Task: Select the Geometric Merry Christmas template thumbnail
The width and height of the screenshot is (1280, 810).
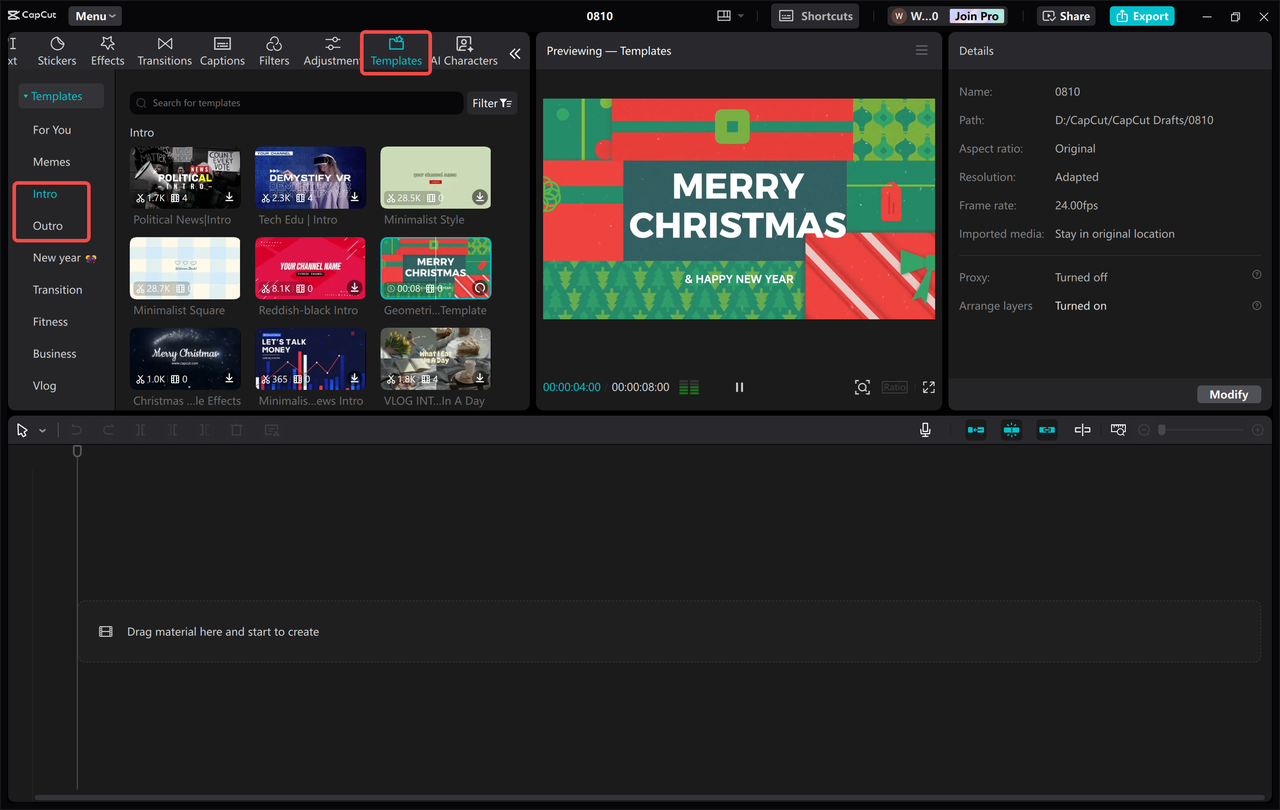Action: (x=435, y=267)
